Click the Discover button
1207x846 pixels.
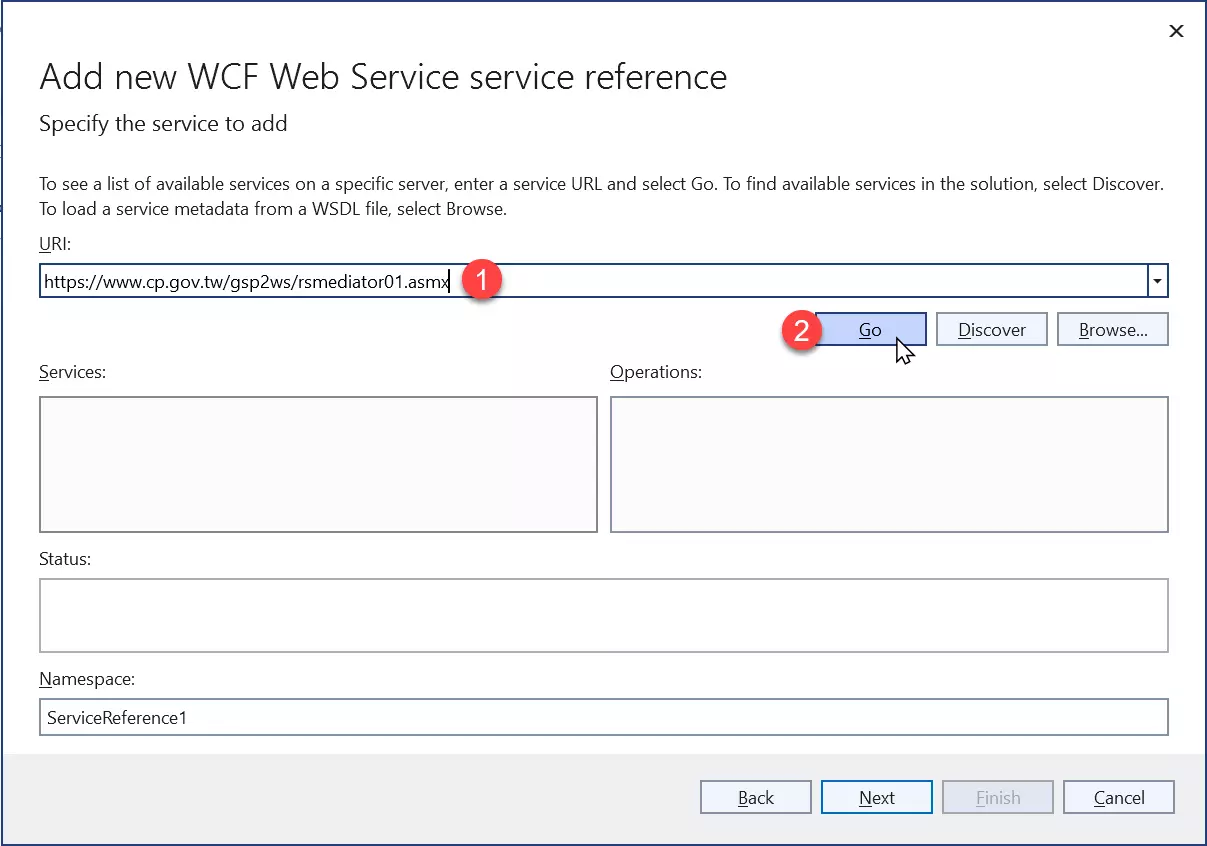tap(992, 330)
